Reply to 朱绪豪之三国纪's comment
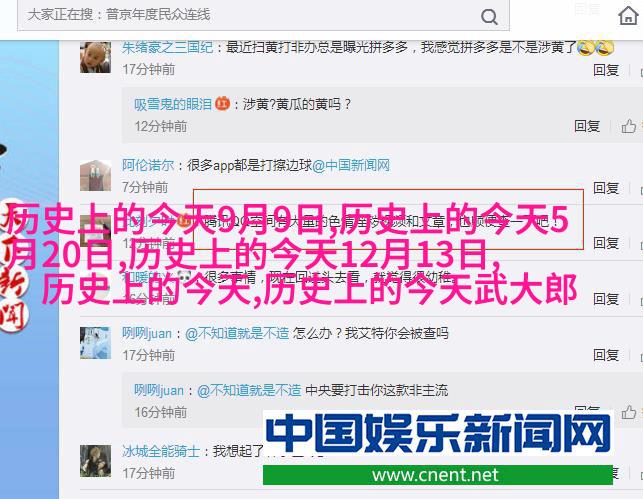 [606, 70]
